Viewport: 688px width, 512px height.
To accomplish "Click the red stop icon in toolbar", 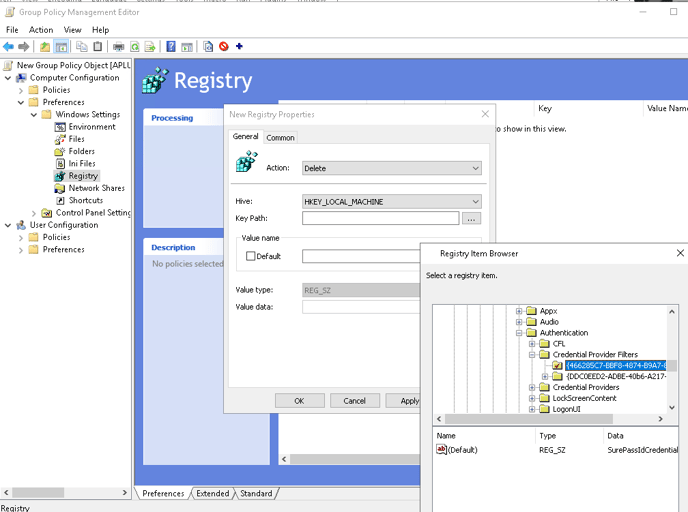I will [224, 47].
